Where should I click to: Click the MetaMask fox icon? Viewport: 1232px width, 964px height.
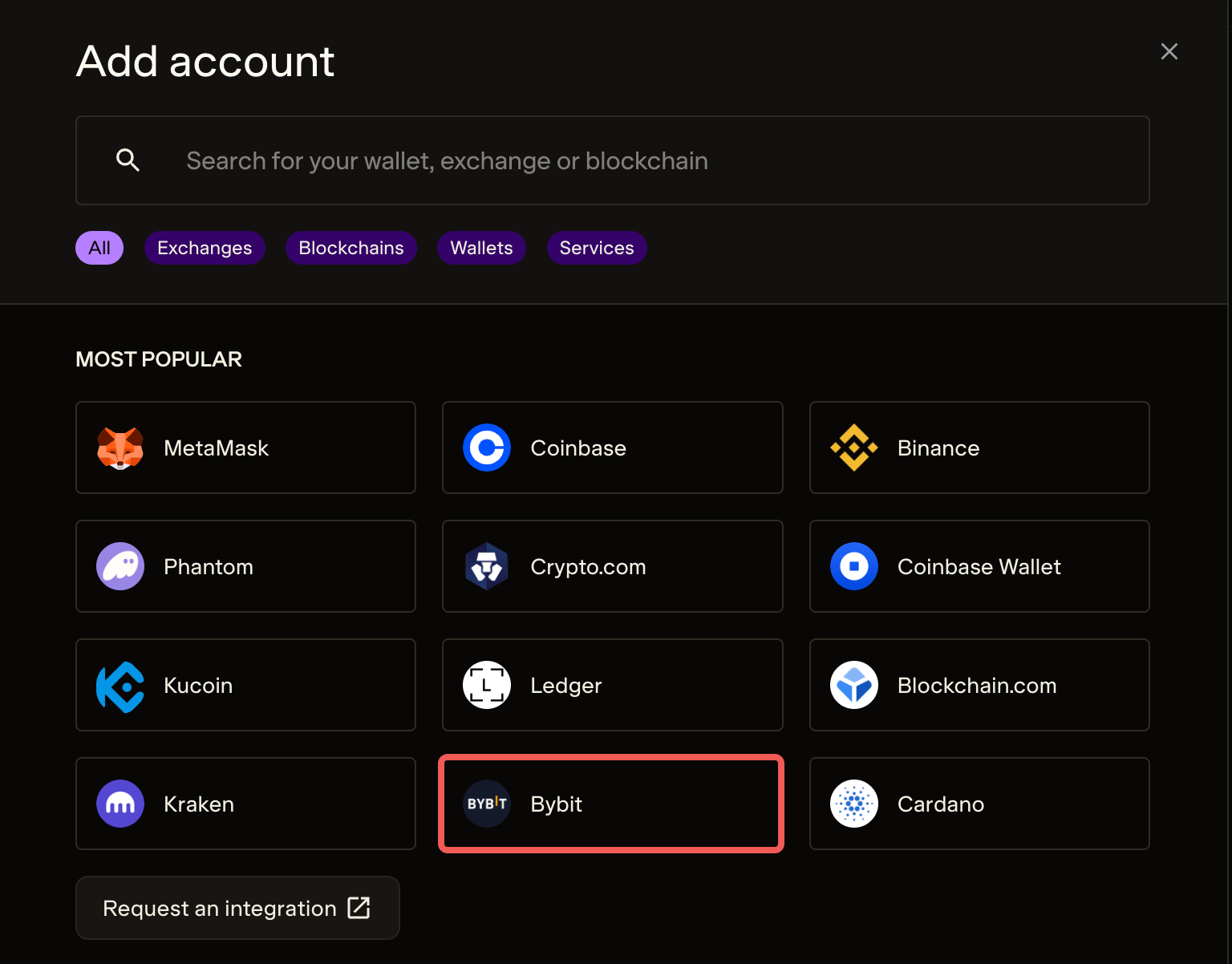point(120,448)
